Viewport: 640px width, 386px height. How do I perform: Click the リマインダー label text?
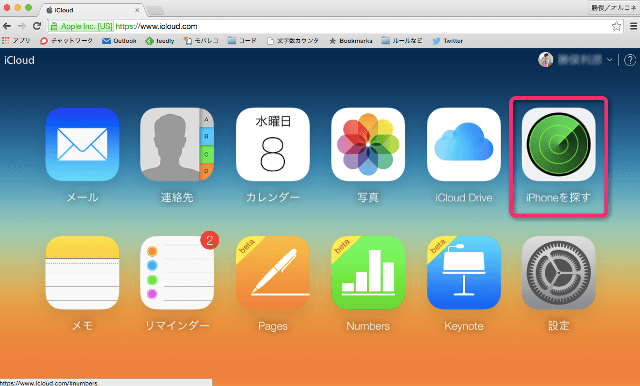tap(177, 326)
